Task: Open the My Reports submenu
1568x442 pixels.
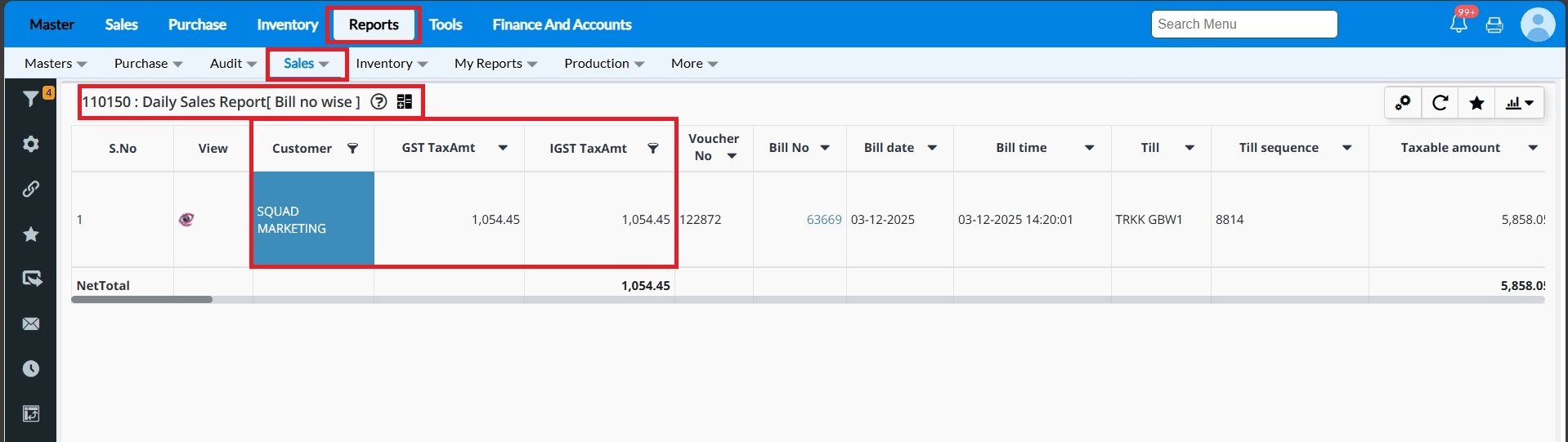Action: 495,64
